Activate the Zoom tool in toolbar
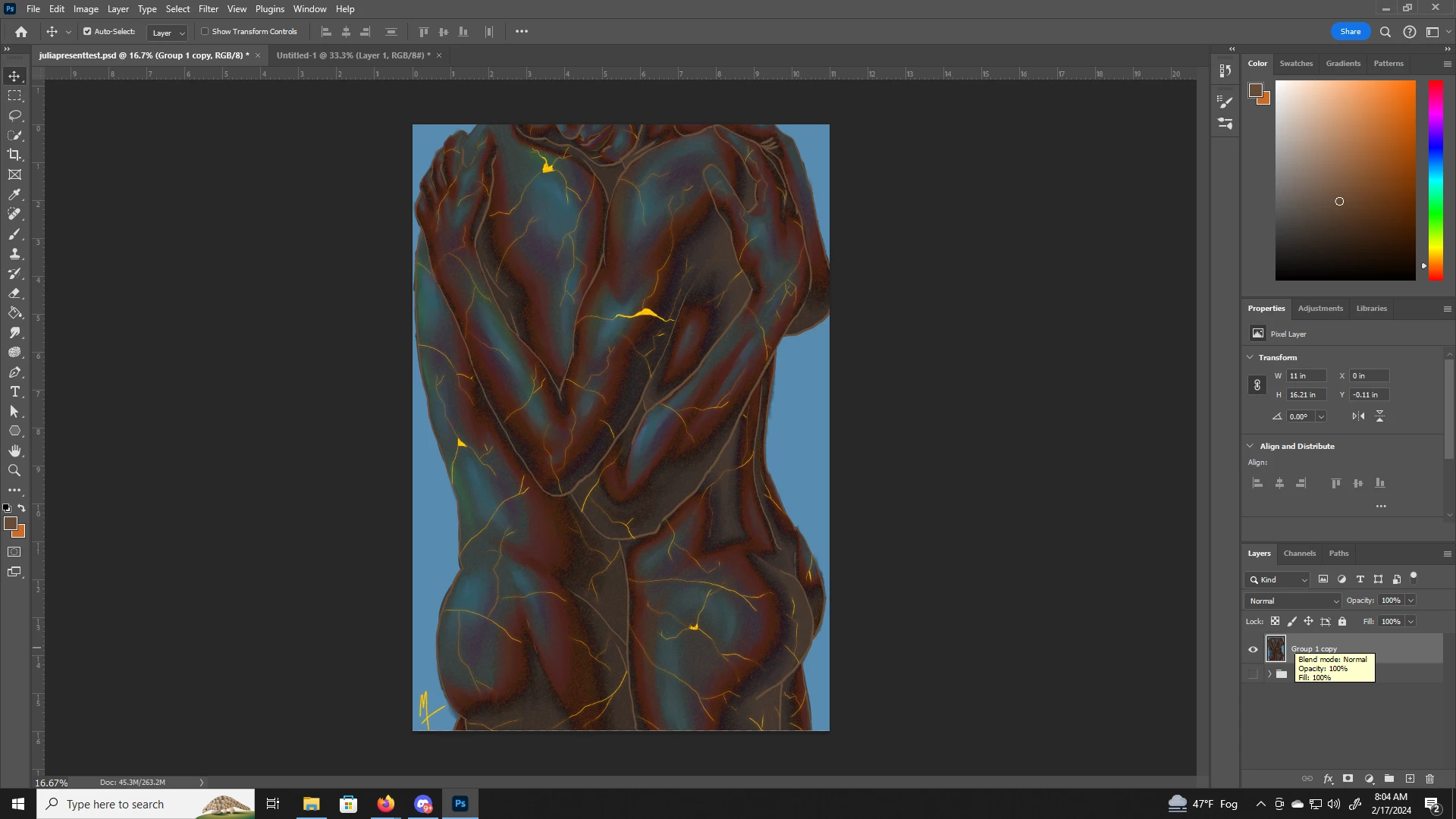The height and width of the screenshot is (819, 1456). coord(14,471)
